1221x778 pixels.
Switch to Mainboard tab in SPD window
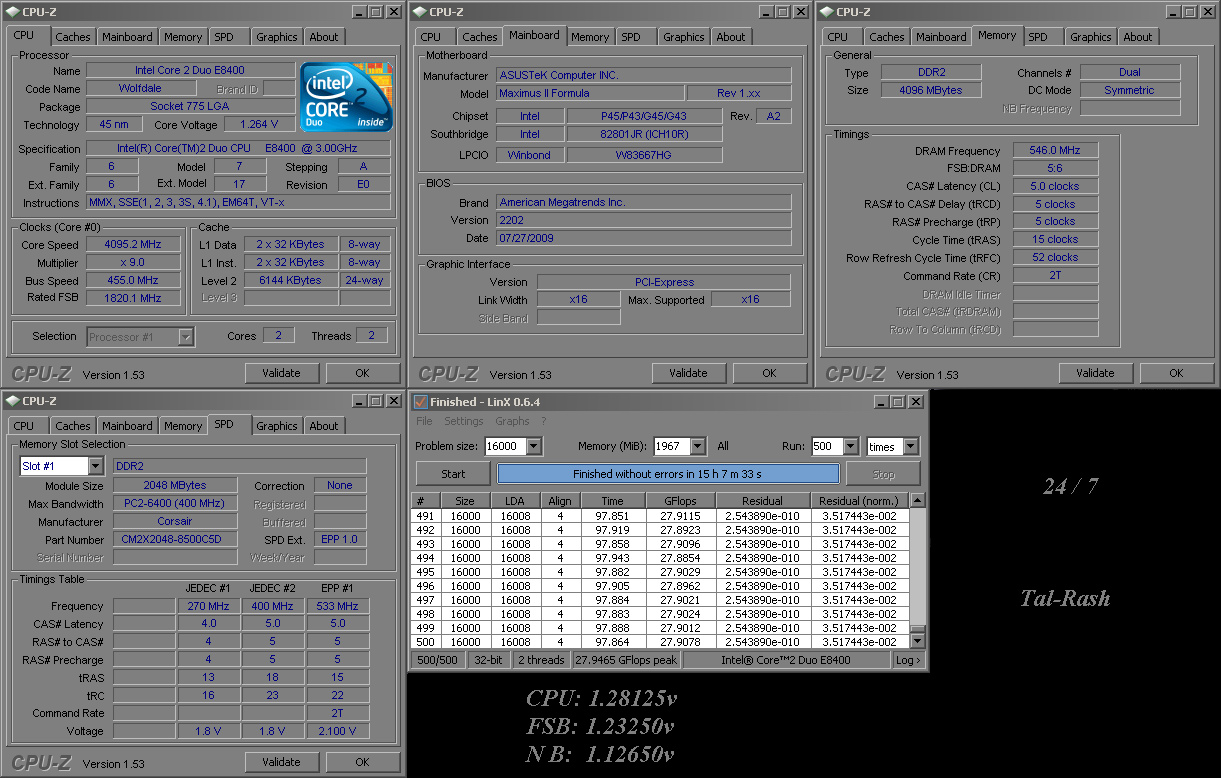click(127, 426)
